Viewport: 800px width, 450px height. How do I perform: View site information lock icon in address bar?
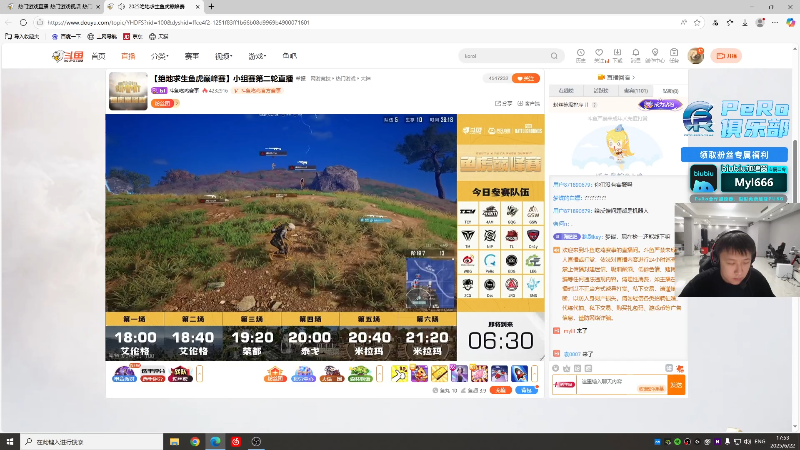(40, 22)
